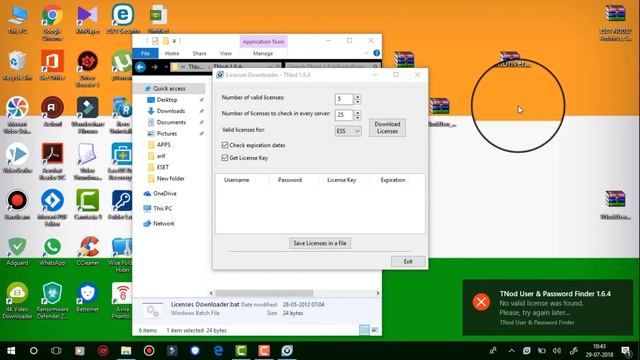Open the CCleaner desktop shortcut

[x=87, y=251]
